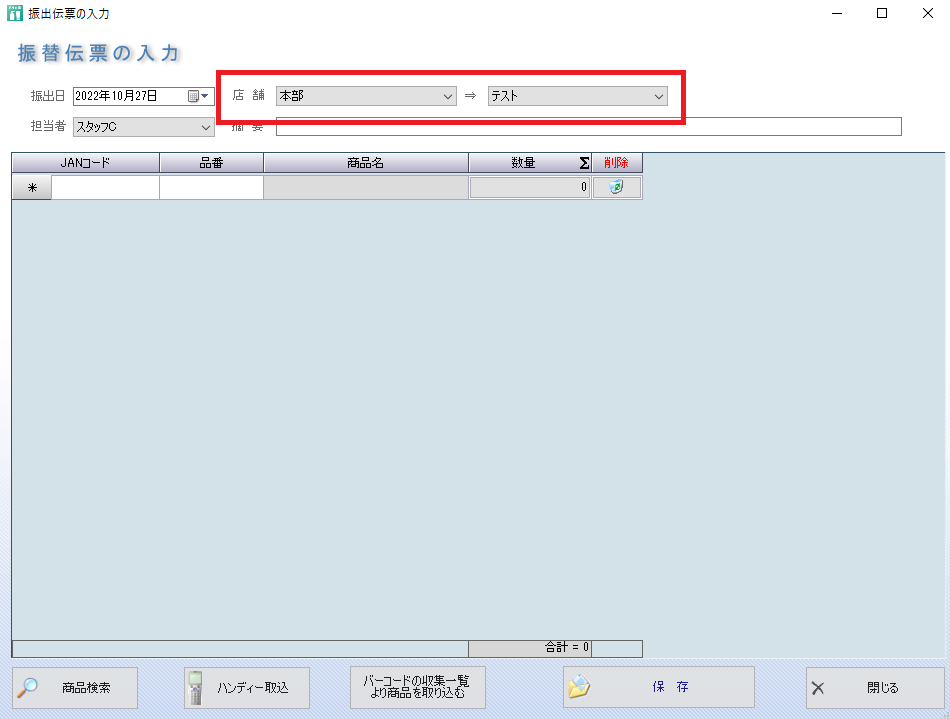Click the recycle bin delete icon in the row
950x719 pixels.
616,187
